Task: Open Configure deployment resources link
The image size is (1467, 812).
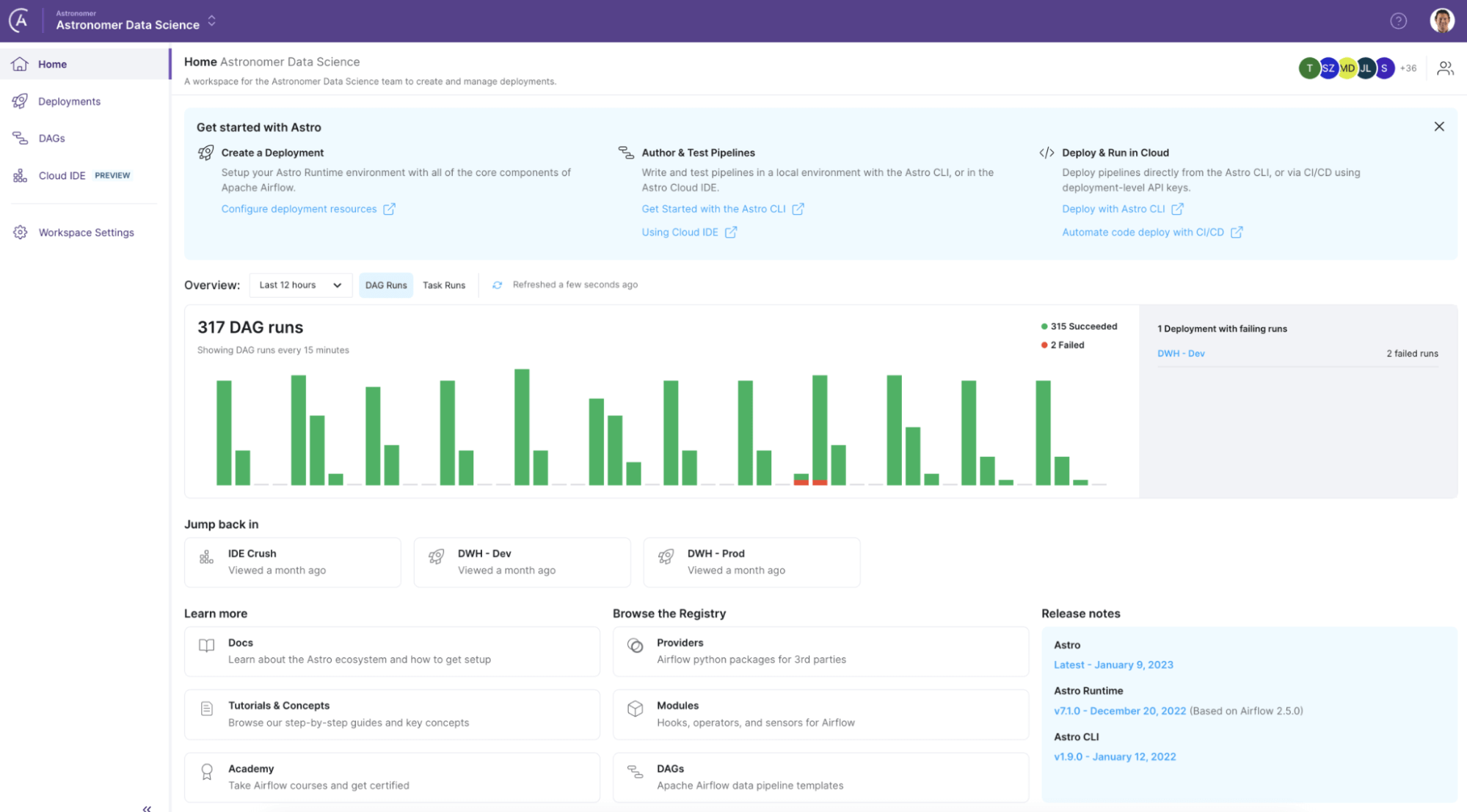Action: click(299, 209)
